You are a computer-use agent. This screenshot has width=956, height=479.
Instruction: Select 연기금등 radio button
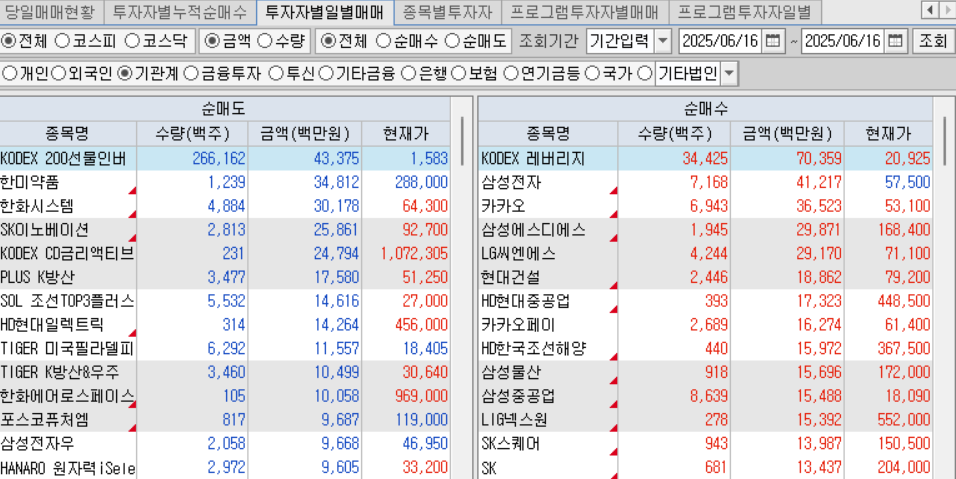pyautogui.click(x=509, y=74)
